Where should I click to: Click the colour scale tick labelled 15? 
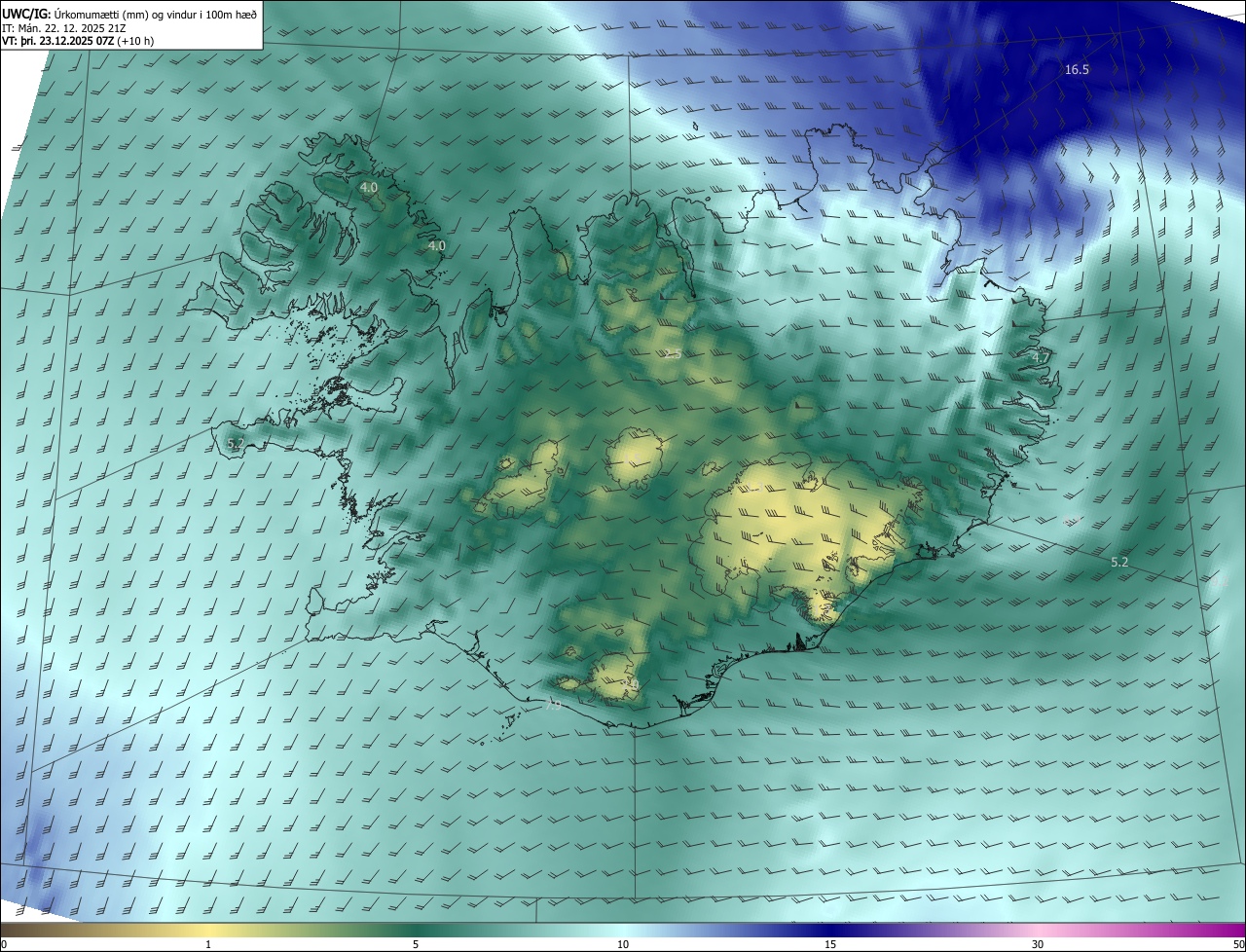point(830,944)
